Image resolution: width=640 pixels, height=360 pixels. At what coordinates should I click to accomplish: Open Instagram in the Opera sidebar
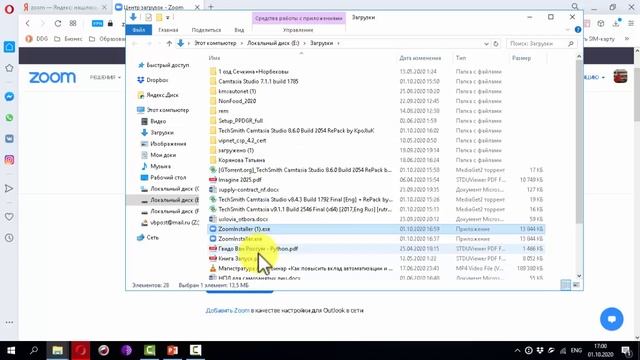(x=9, y=160)
